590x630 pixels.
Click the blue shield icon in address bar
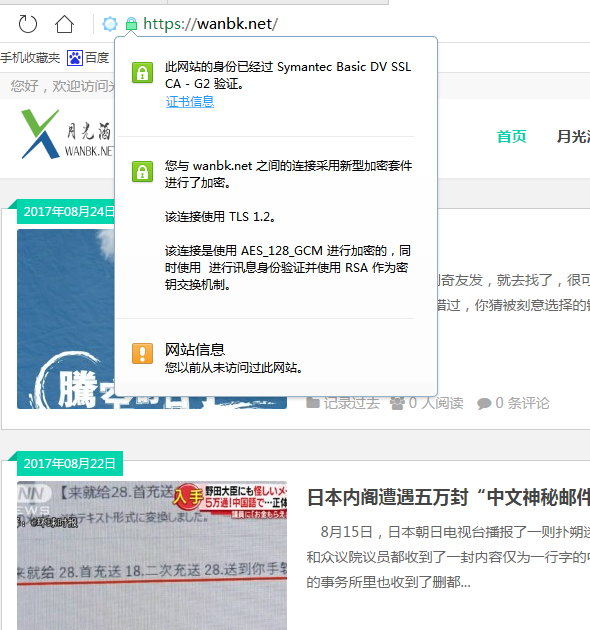[110, 24]
